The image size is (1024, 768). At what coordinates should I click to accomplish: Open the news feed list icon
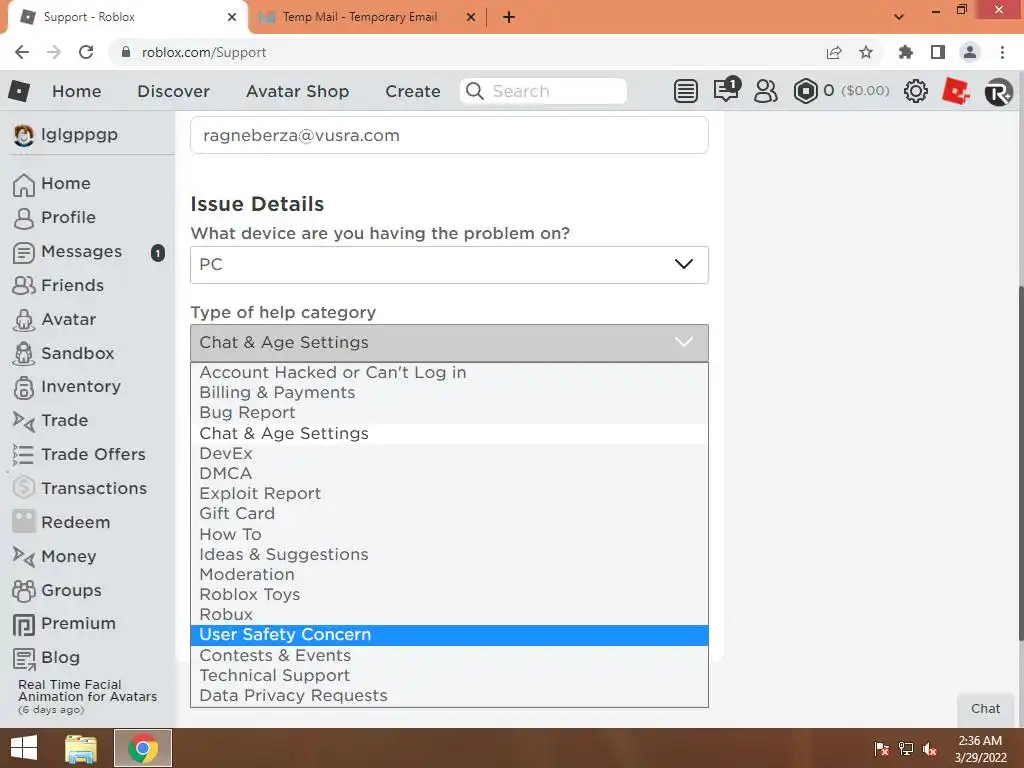click(686, 91)
